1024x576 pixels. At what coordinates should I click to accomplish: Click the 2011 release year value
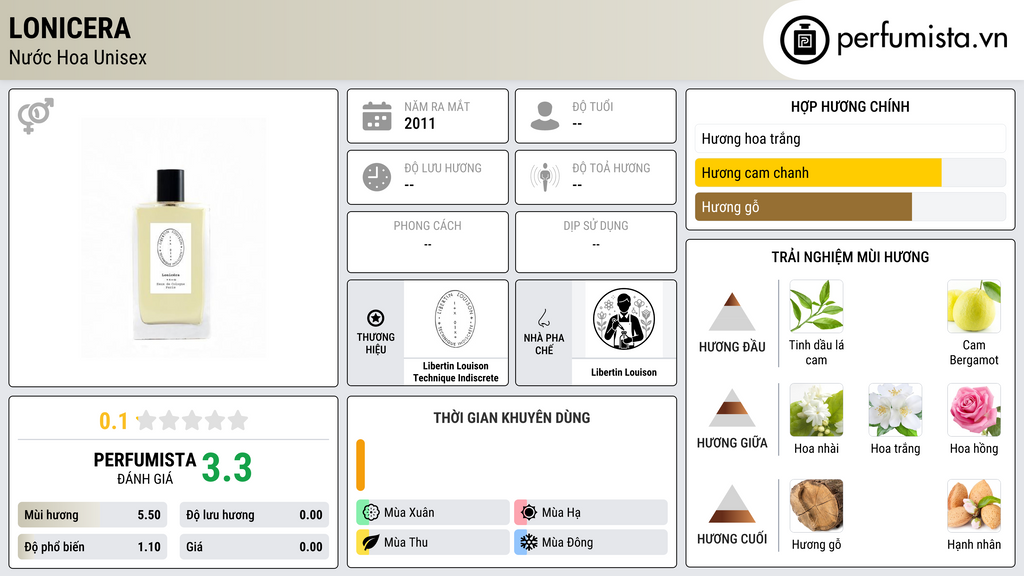click(419, 123)
